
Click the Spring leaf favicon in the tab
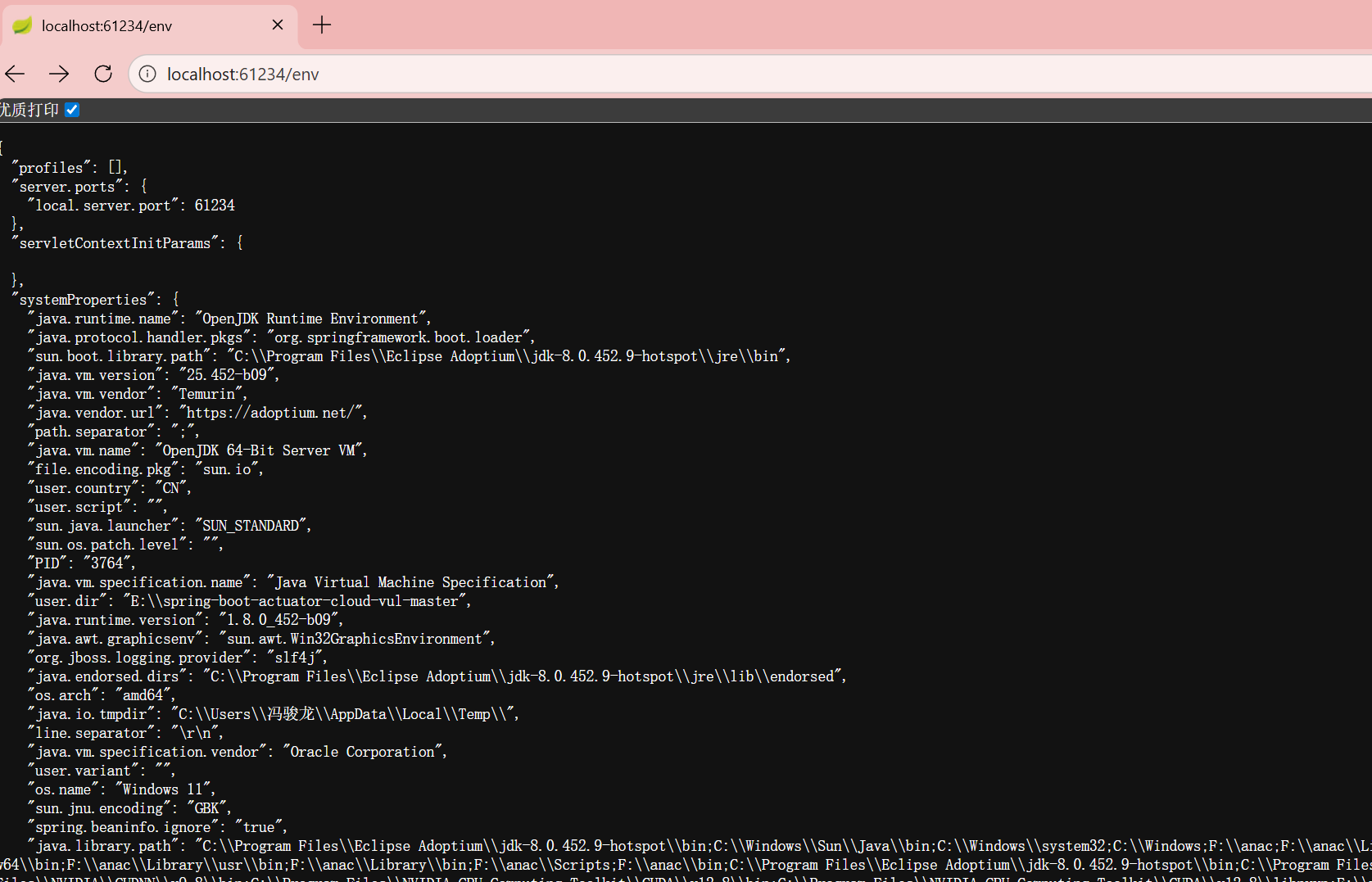22,25
